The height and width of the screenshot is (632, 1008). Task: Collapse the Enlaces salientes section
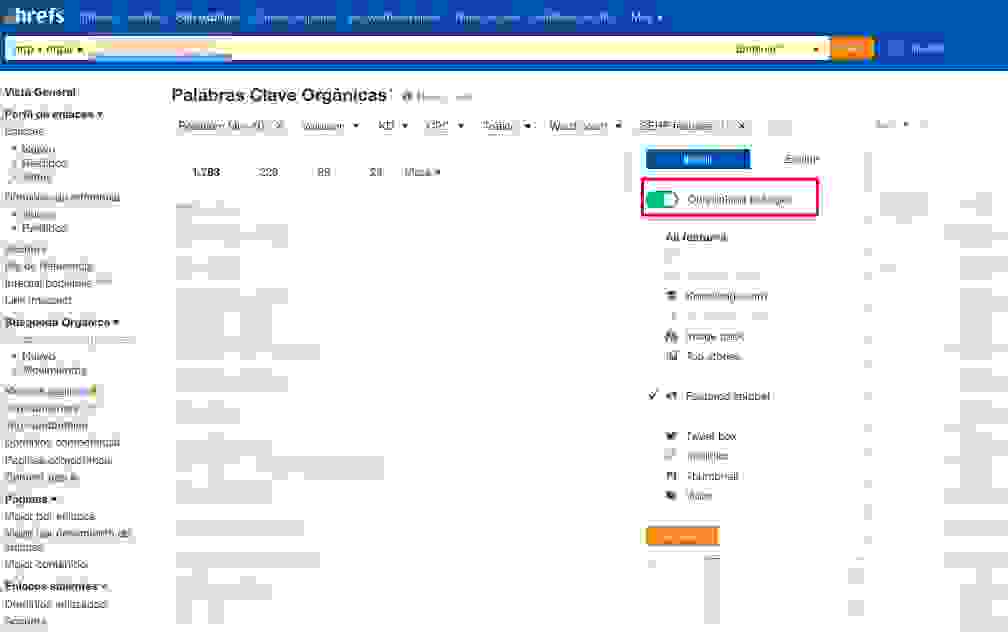click(x=57, y=586)
